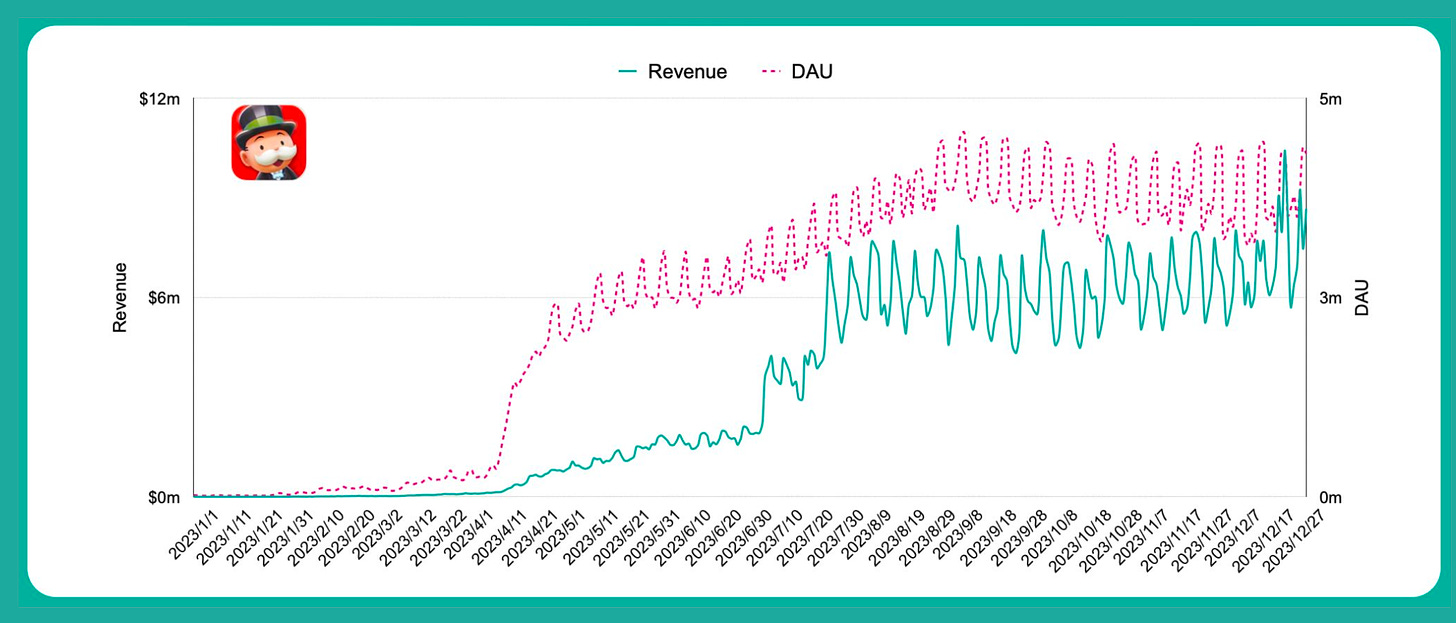Select the vertical Revenue axis title
Image resolution: width=1456 pixels, height=623 pixels.
coord(120,298)
